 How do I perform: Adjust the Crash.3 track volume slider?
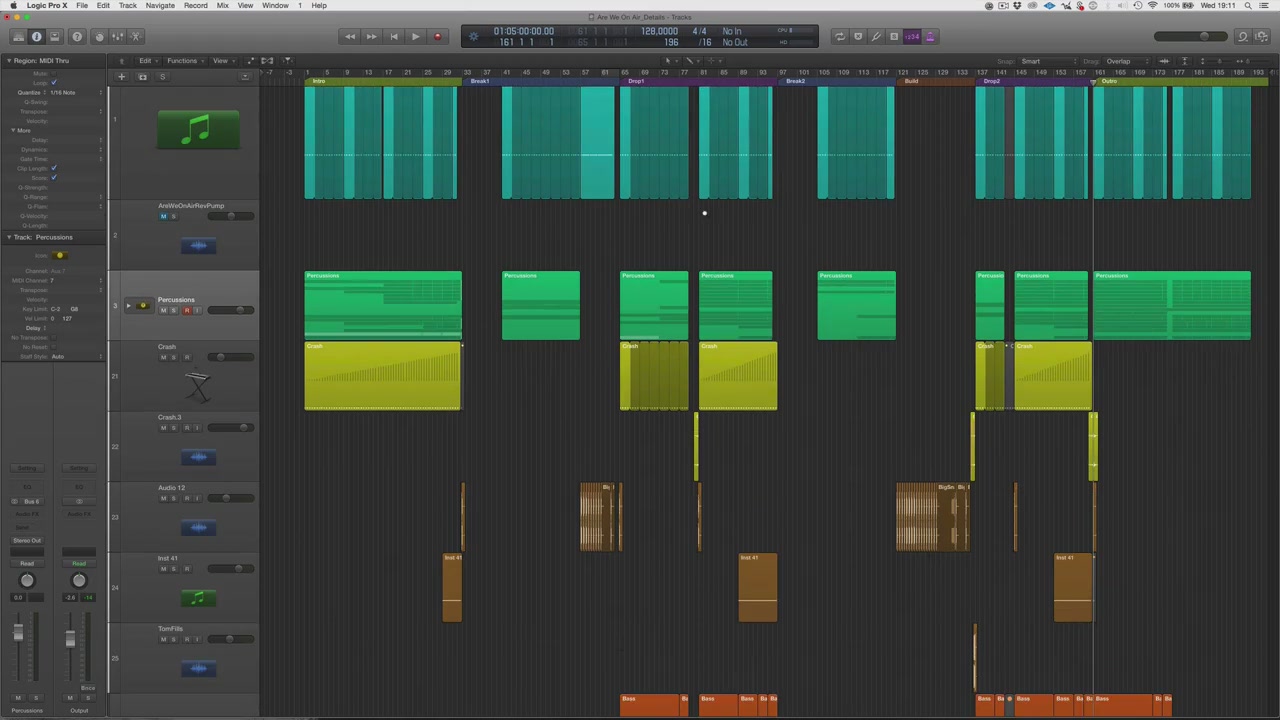231,428
